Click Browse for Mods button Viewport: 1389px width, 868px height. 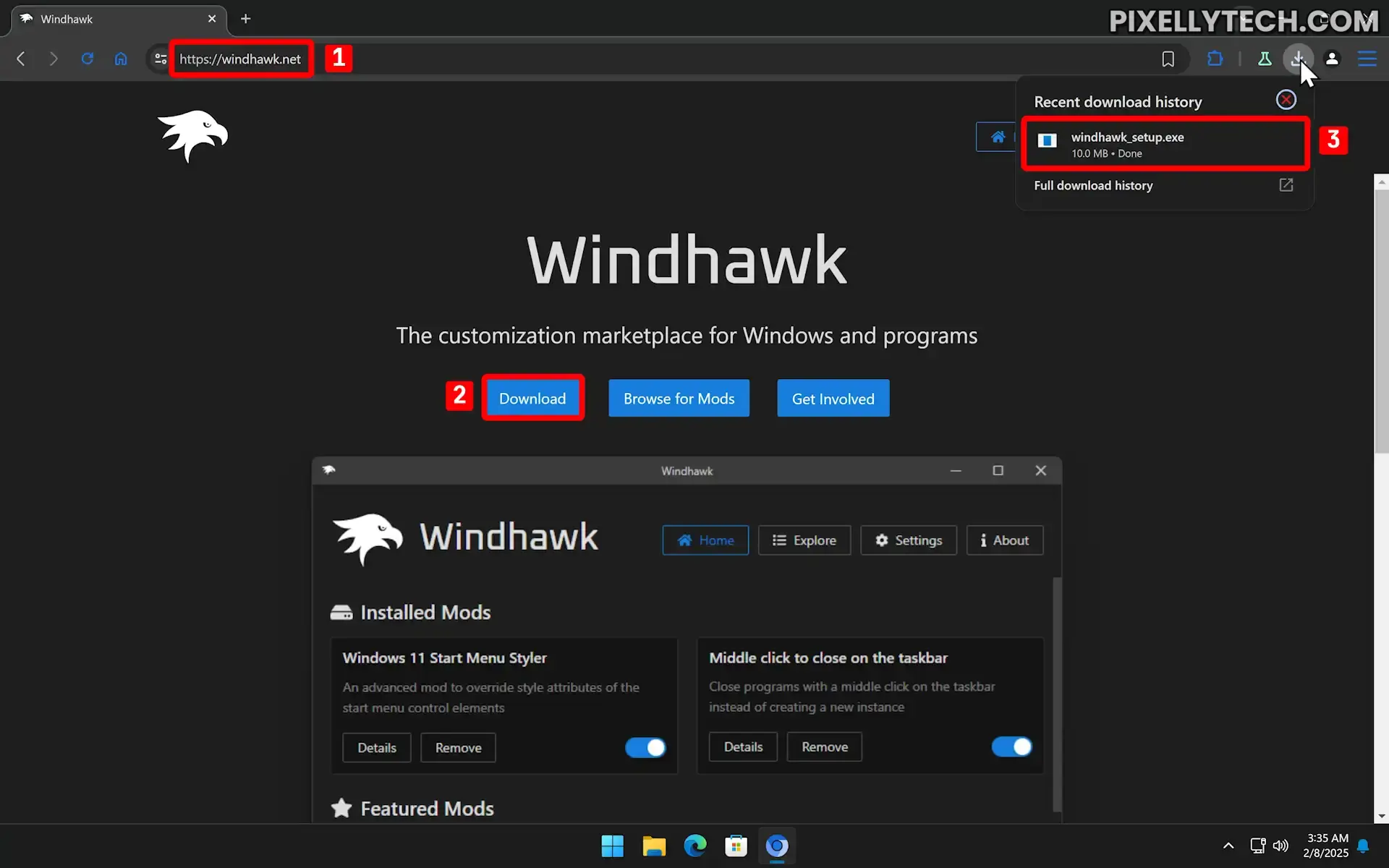[679, 399]
